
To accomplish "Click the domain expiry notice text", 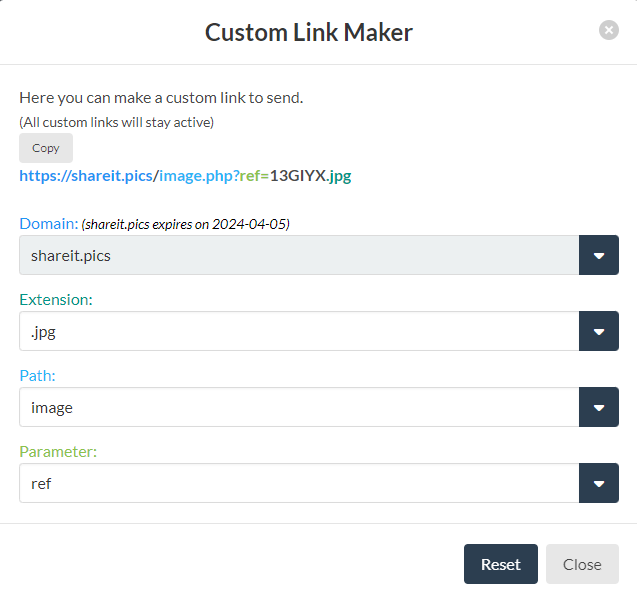I will pyautogui.click(x=186, y=224).
